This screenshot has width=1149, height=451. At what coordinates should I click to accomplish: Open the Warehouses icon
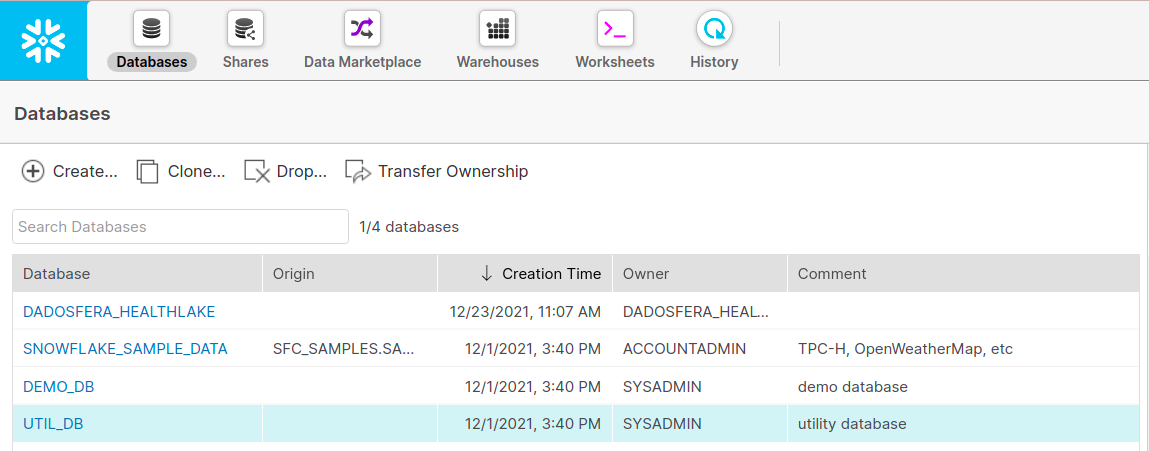(x=498, y=29)
